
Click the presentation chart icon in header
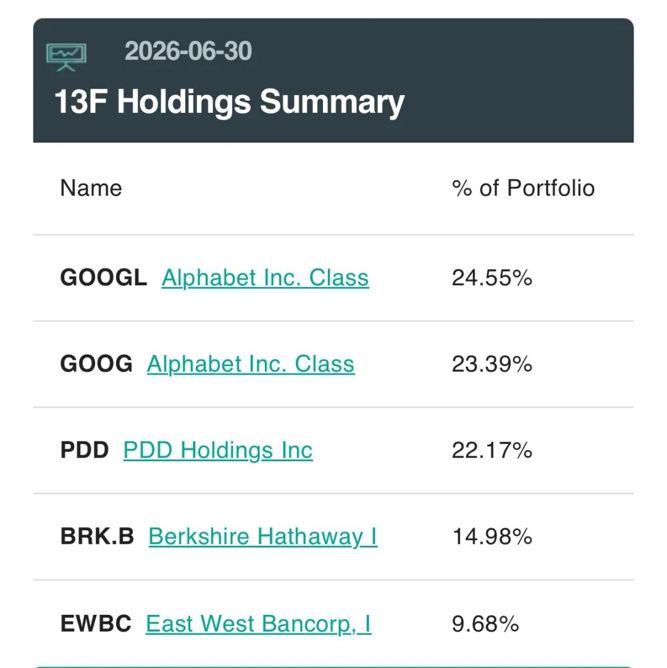coord(66,57)
